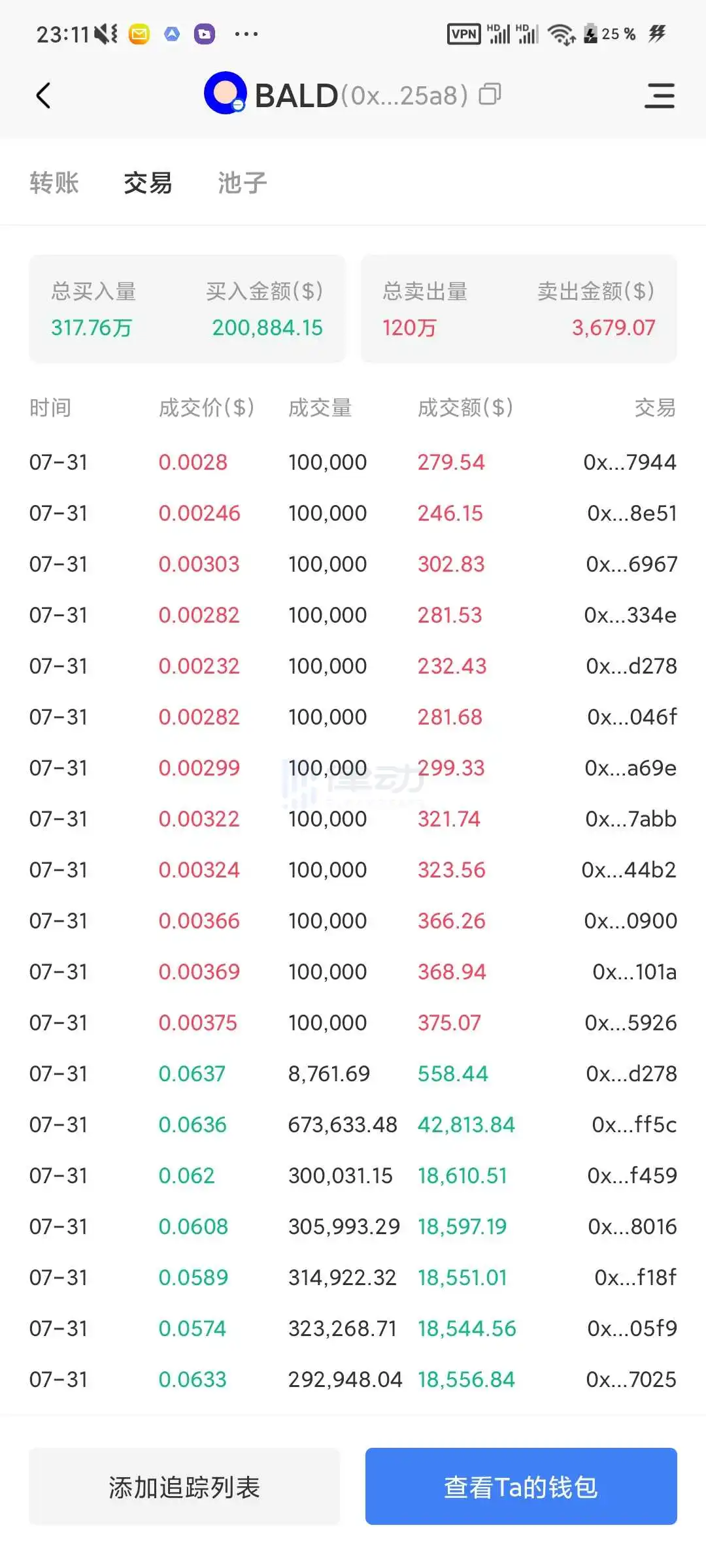Open transaction hash 0x...101a
Image resolution: width=706 pixels, height=1568 pixels.
pyautogui.click(x=634, y=972)
